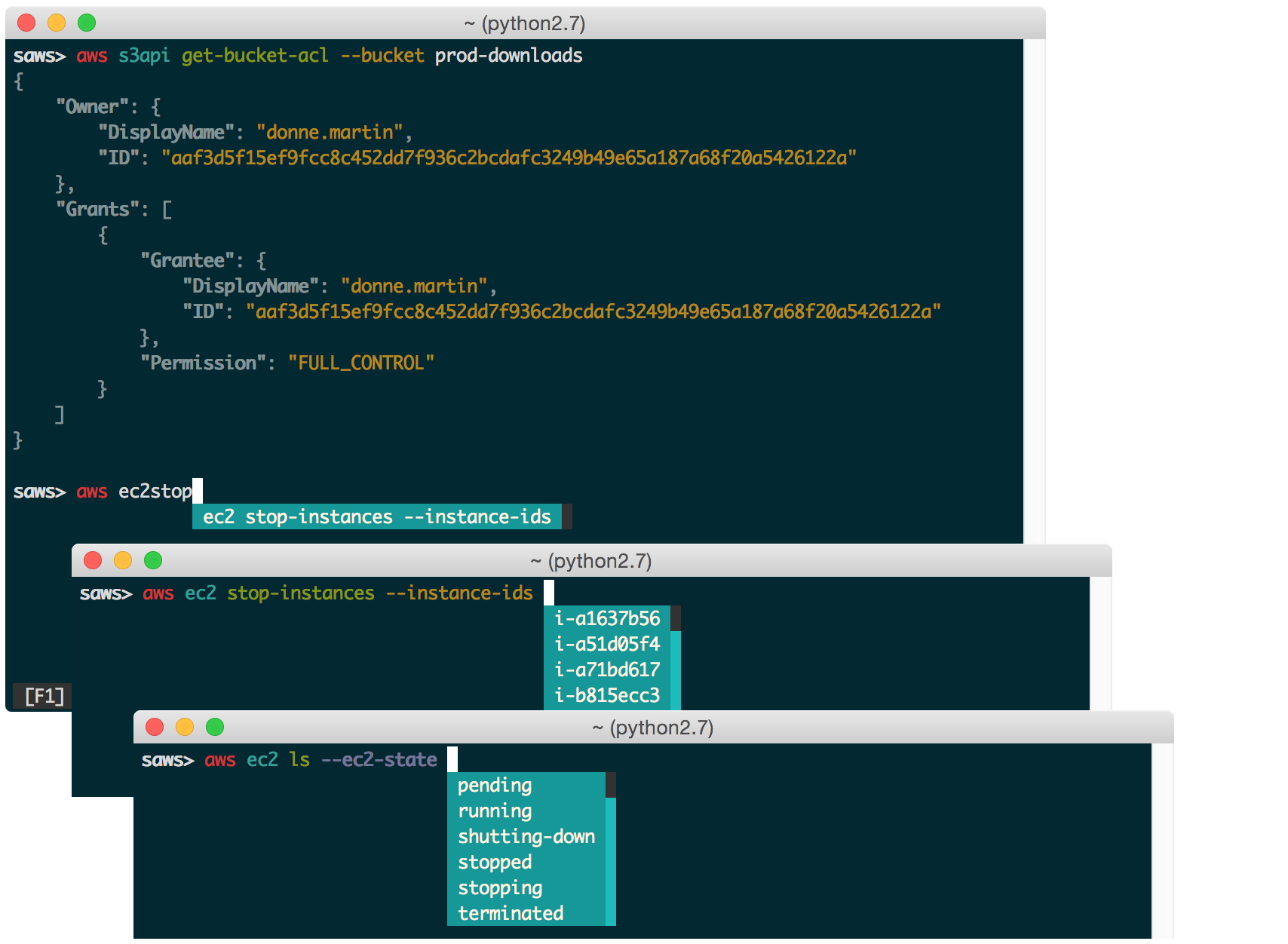Click the "Grants" key in JSON output
Screen dimensions: 1288x944
click(x=98, y=210)
